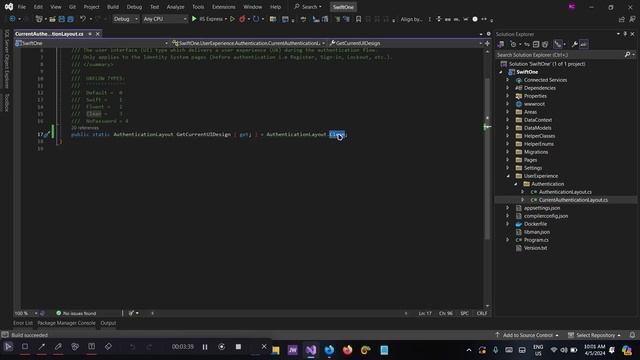
Task: Open the AuthenticationLayout.cs file
Action: point(565,192)
